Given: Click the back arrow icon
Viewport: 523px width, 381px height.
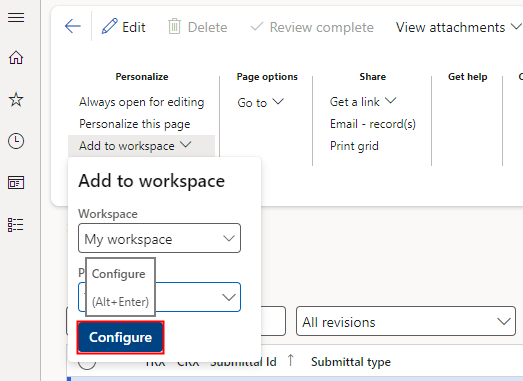Looking at the screenshot, I should coord(73,26).
